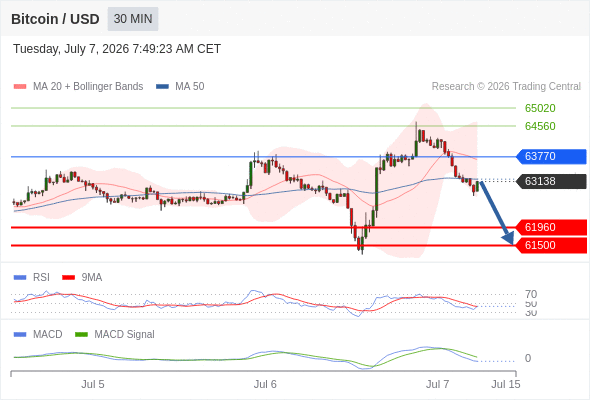
Task: Click the green 65020 resistance label
Action: pyautogui.click(x=540, y=108)
